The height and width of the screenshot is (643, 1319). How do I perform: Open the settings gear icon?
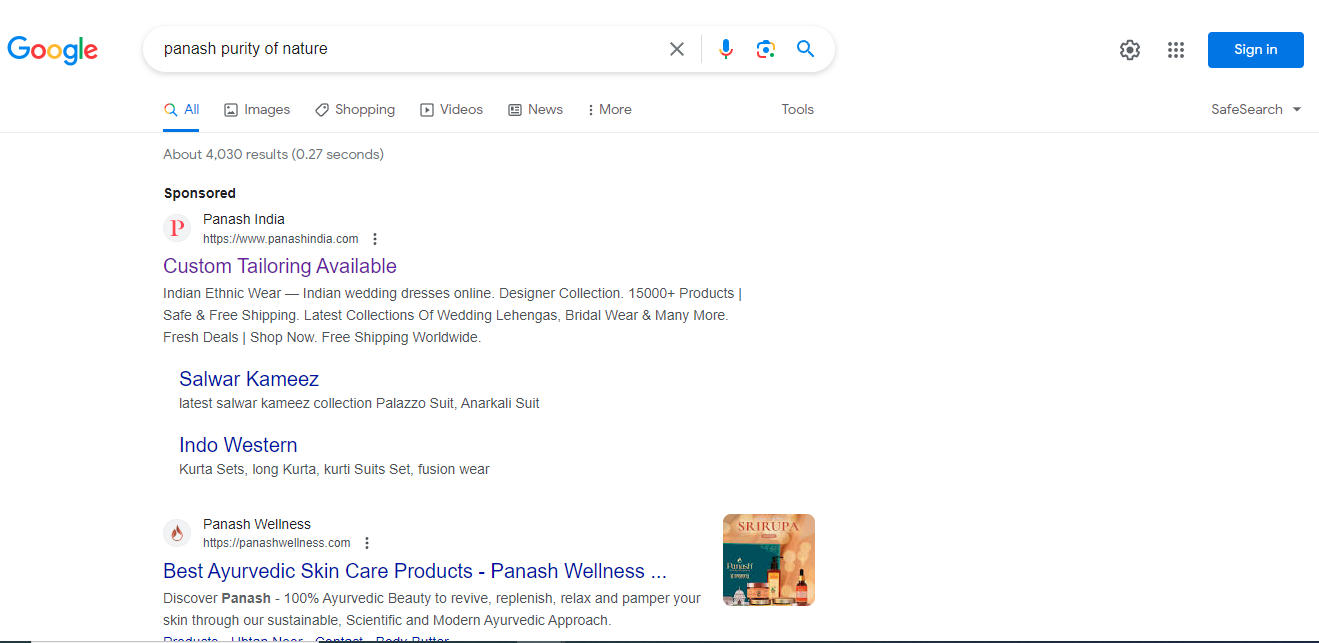click(1130, 50)
